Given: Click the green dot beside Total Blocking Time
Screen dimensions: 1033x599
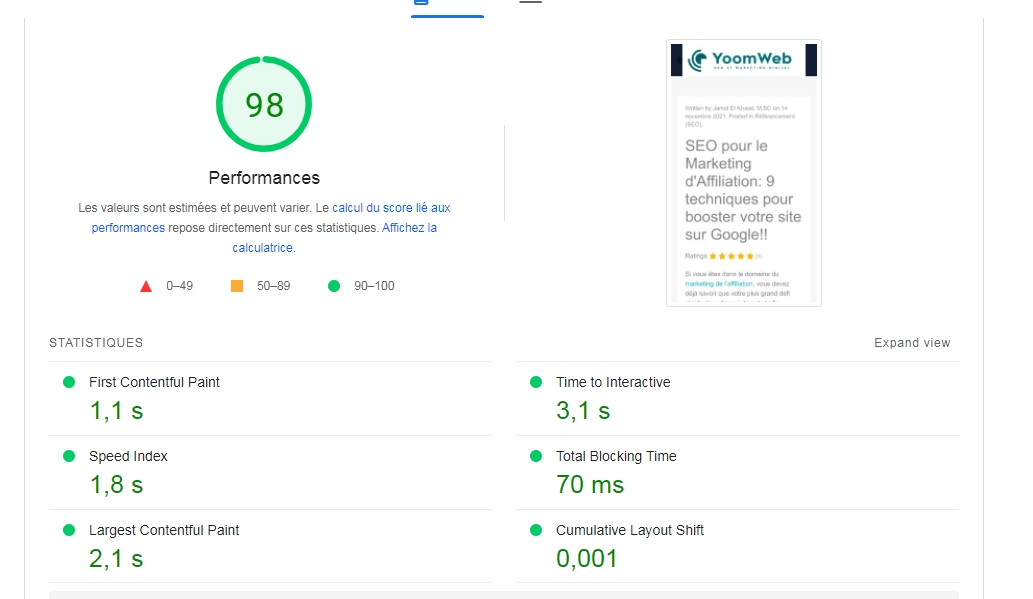Looking at the screenshot, I should (536, 456).
